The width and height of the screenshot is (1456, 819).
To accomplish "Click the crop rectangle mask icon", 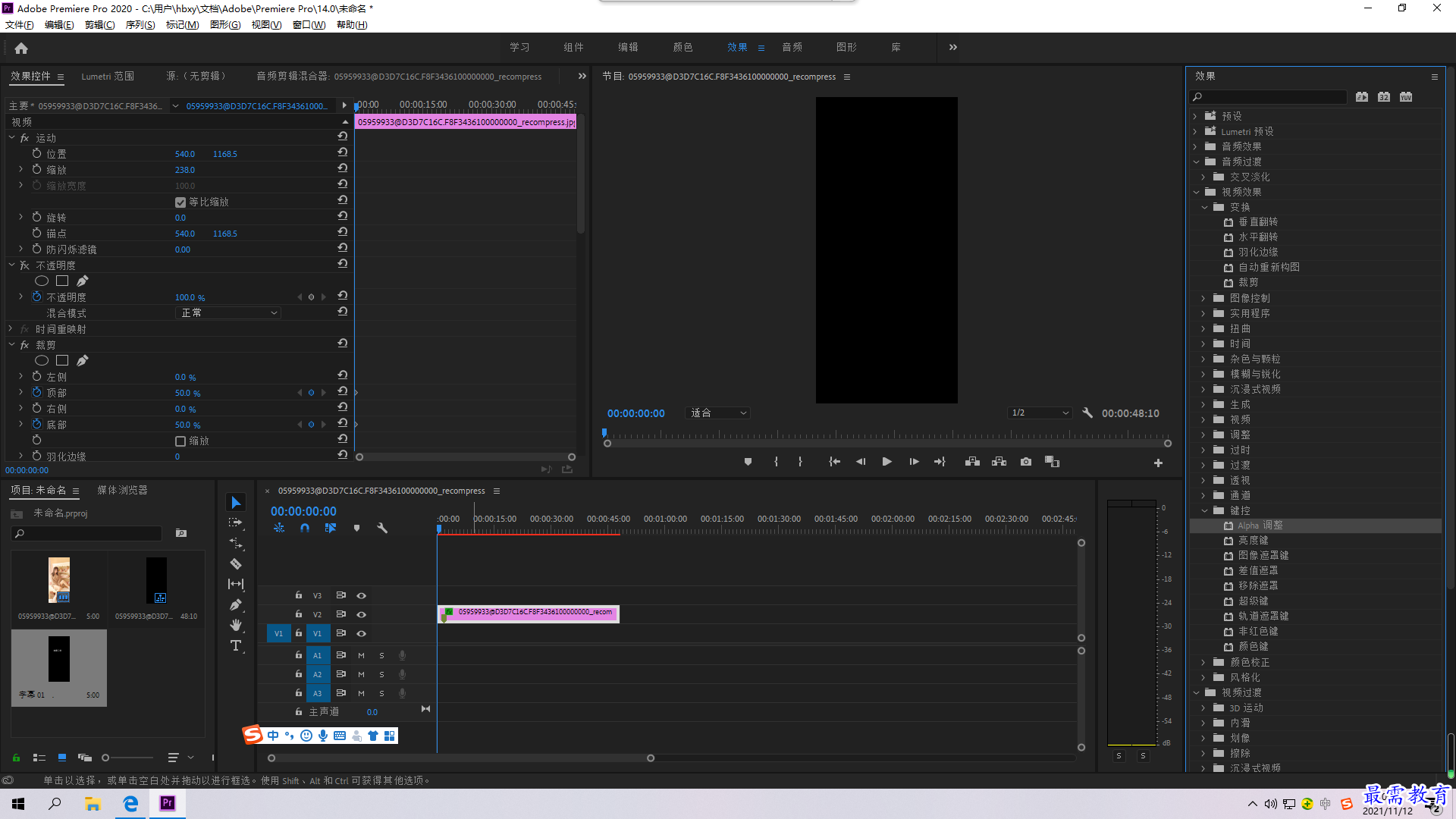I will (62, 361).
